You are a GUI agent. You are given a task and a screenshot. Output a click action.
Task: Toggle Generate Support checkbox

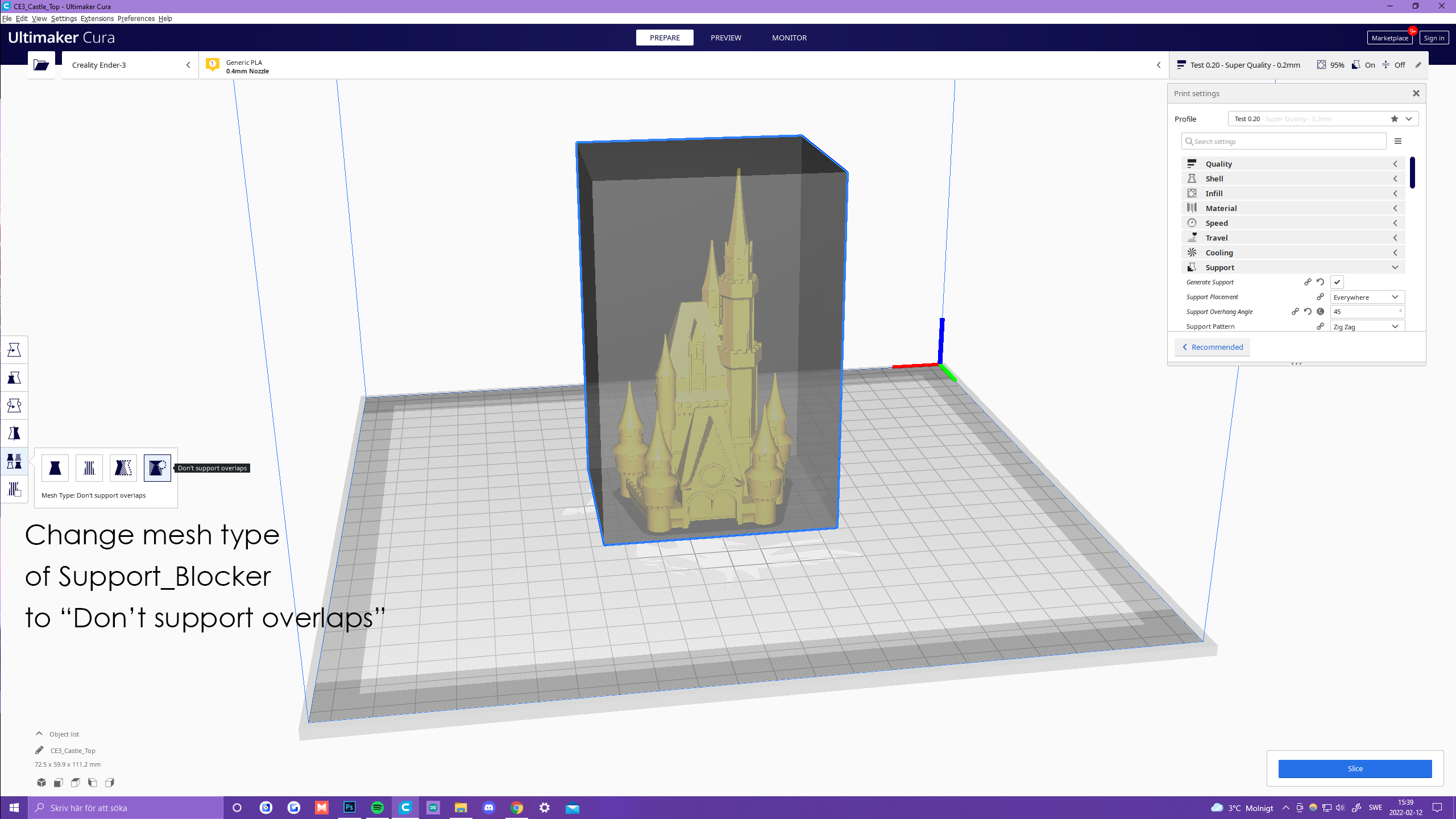(1337, 282)
